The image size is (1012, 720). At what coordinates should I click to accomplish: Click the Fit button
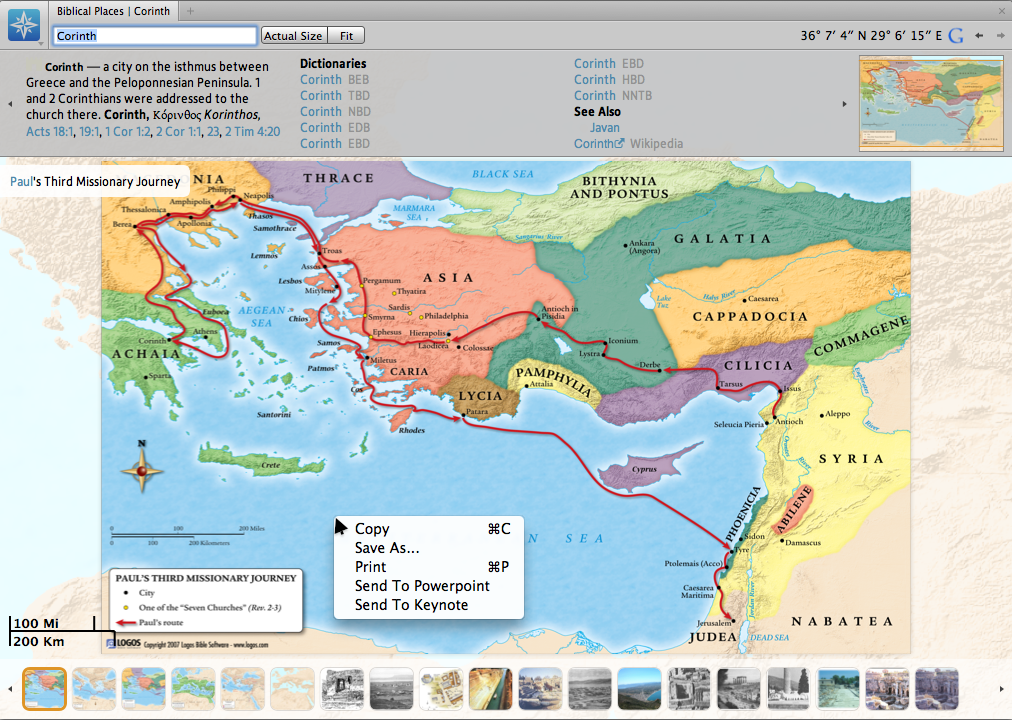pyautogui.click(x=347, y=35)
